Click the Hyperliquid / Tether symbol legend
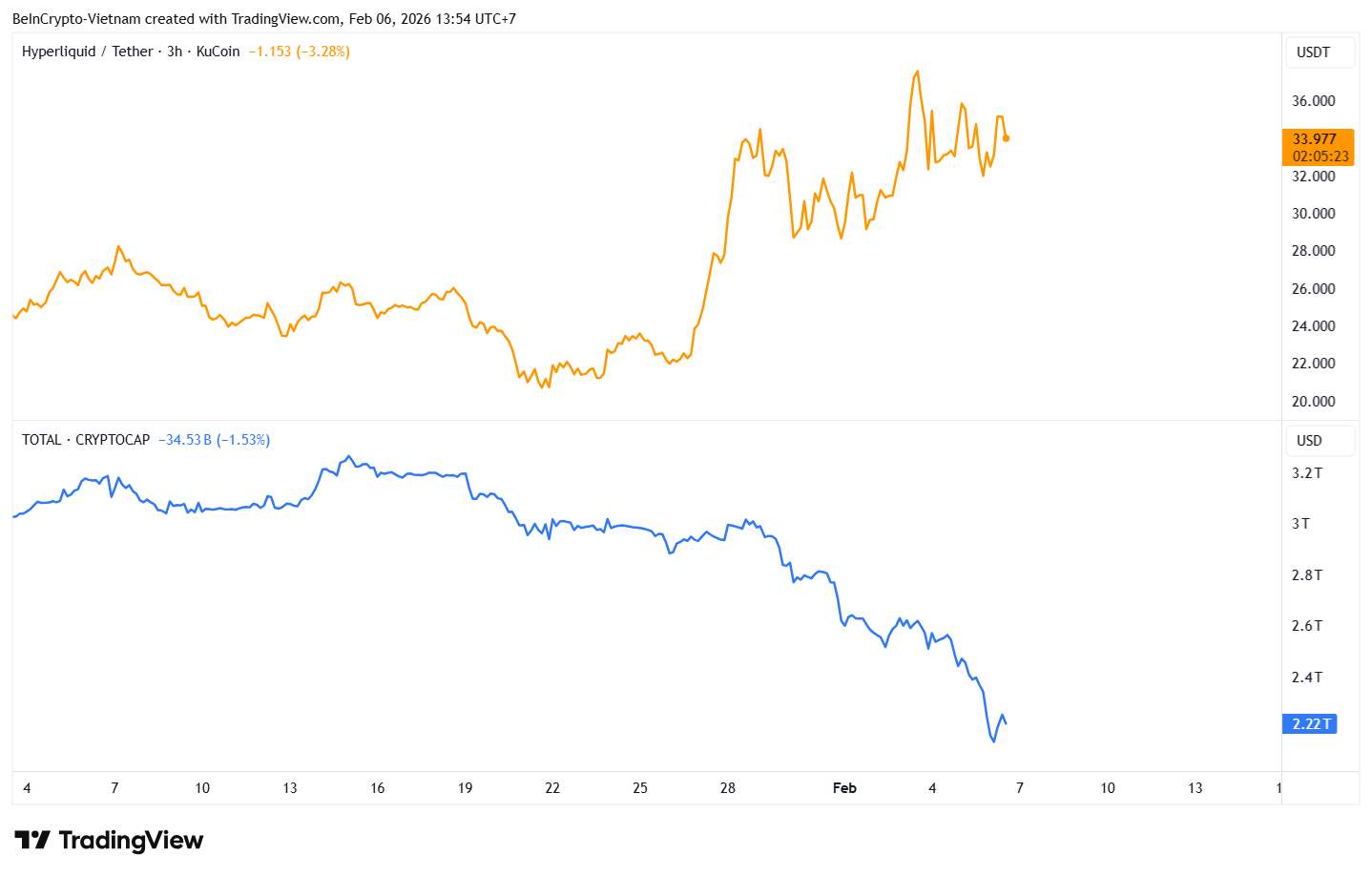This screenshot has height=876, width=1372. point(131,52)
